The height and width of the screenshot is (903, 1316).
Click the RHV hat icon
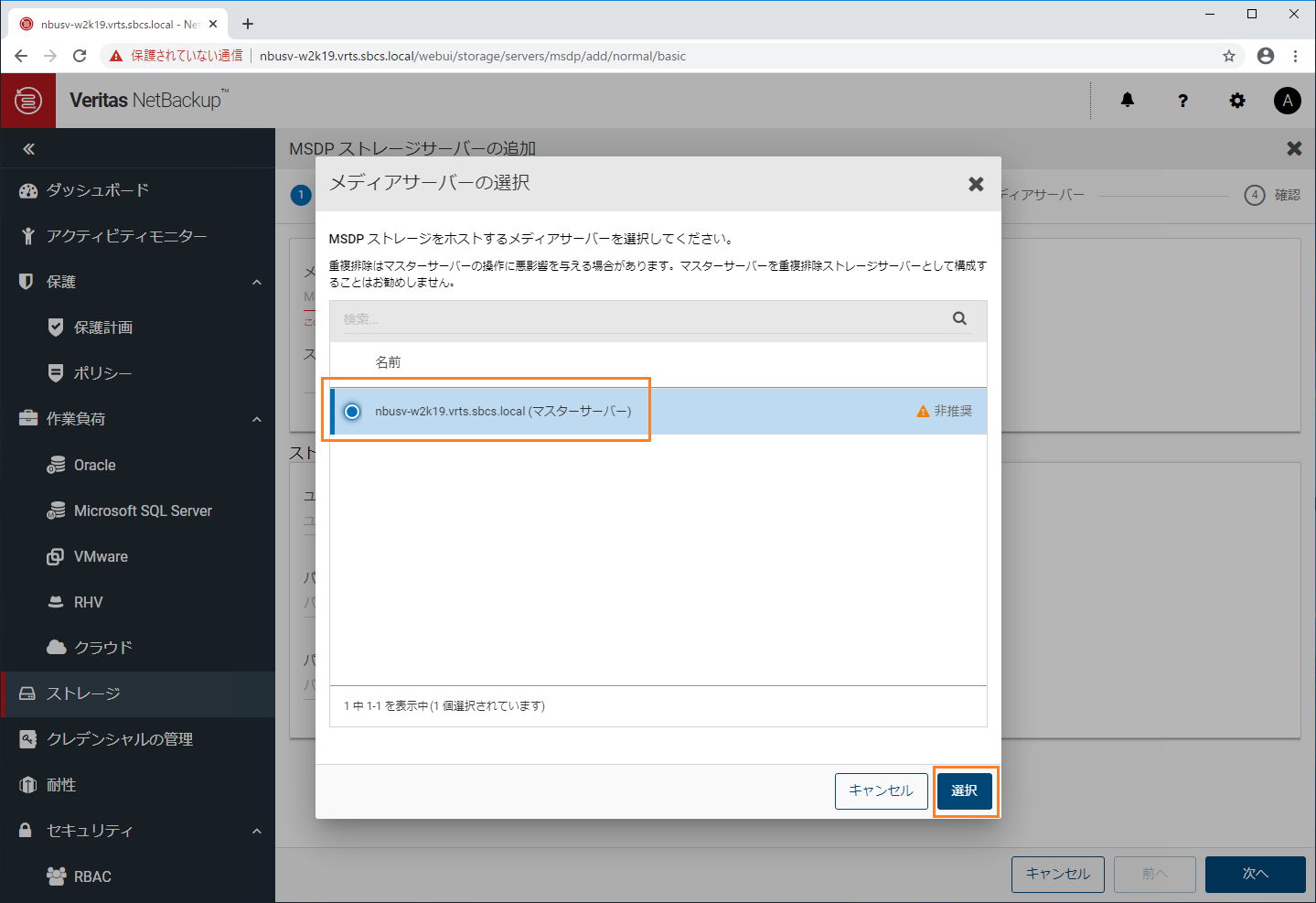tap(56, 602)
